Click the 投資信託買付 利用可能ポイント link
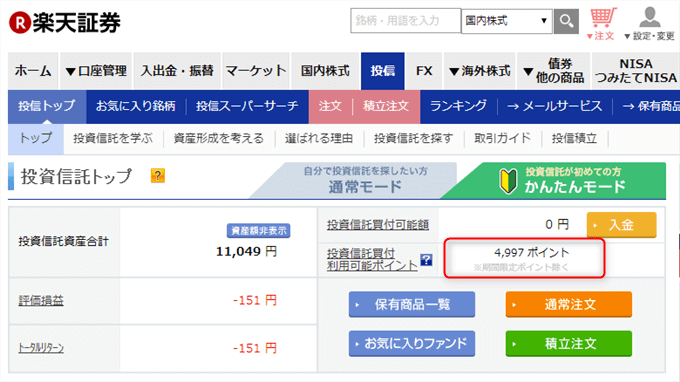The height and width of the screenshot is (382, 680). 372,260
